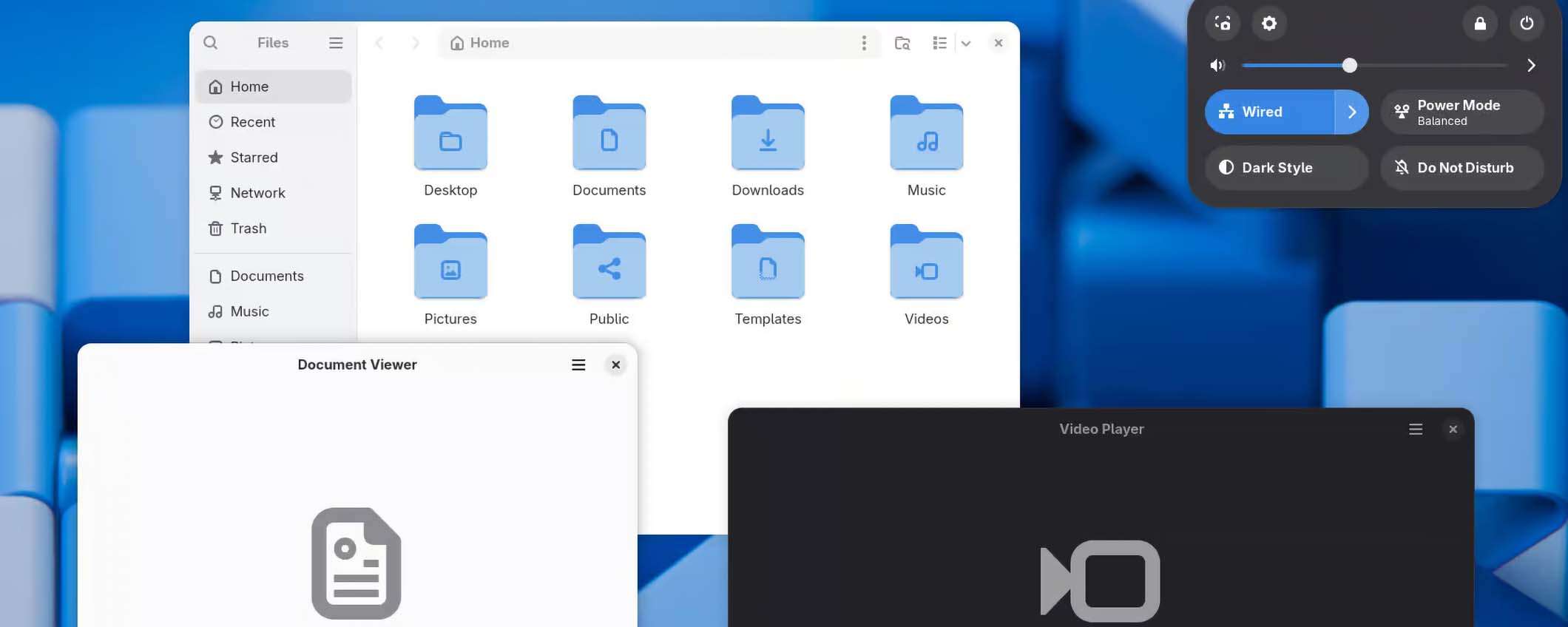Image resolution: width=1568 pixels, height=627 pixels.
Task: Expand sound output options arrow
Action: [x=1531, y=66]
